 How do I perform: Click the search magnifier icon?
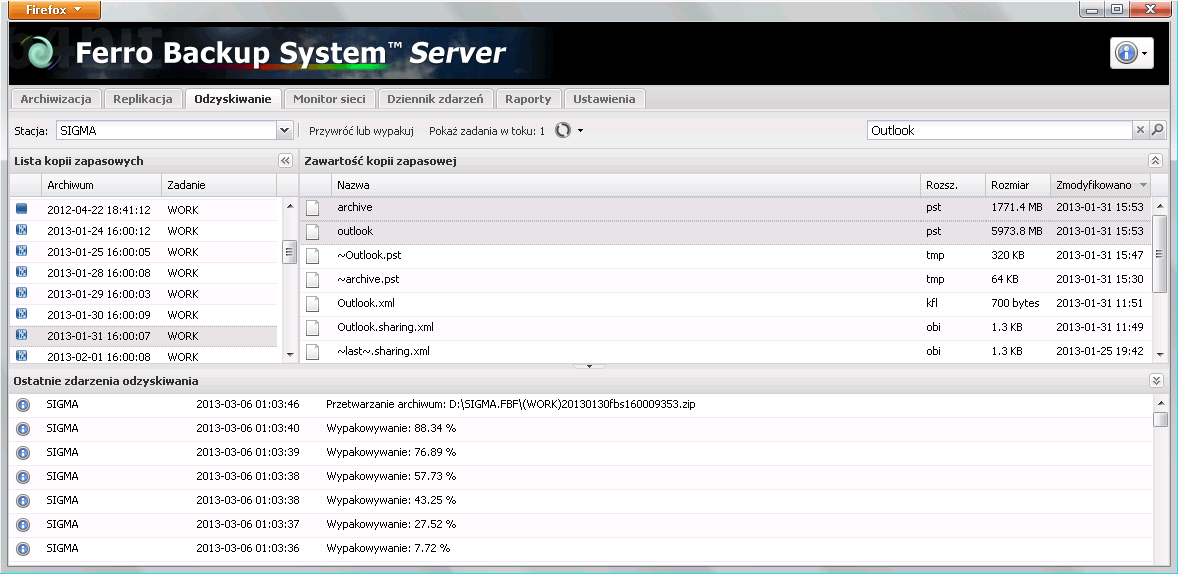click(x=1158, y=130)
